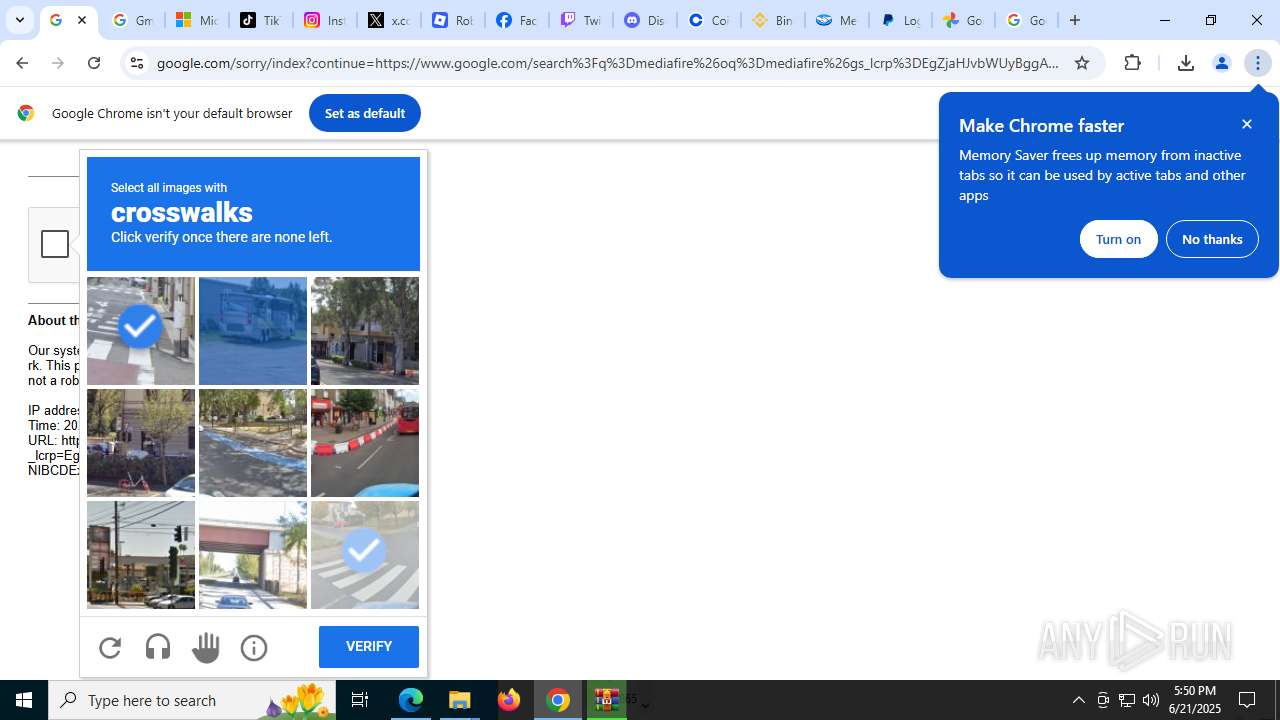The height and width of the screenshot is (720, 1280).
Task: Switch to the Roblox tab
Action: tap(452, 20)
